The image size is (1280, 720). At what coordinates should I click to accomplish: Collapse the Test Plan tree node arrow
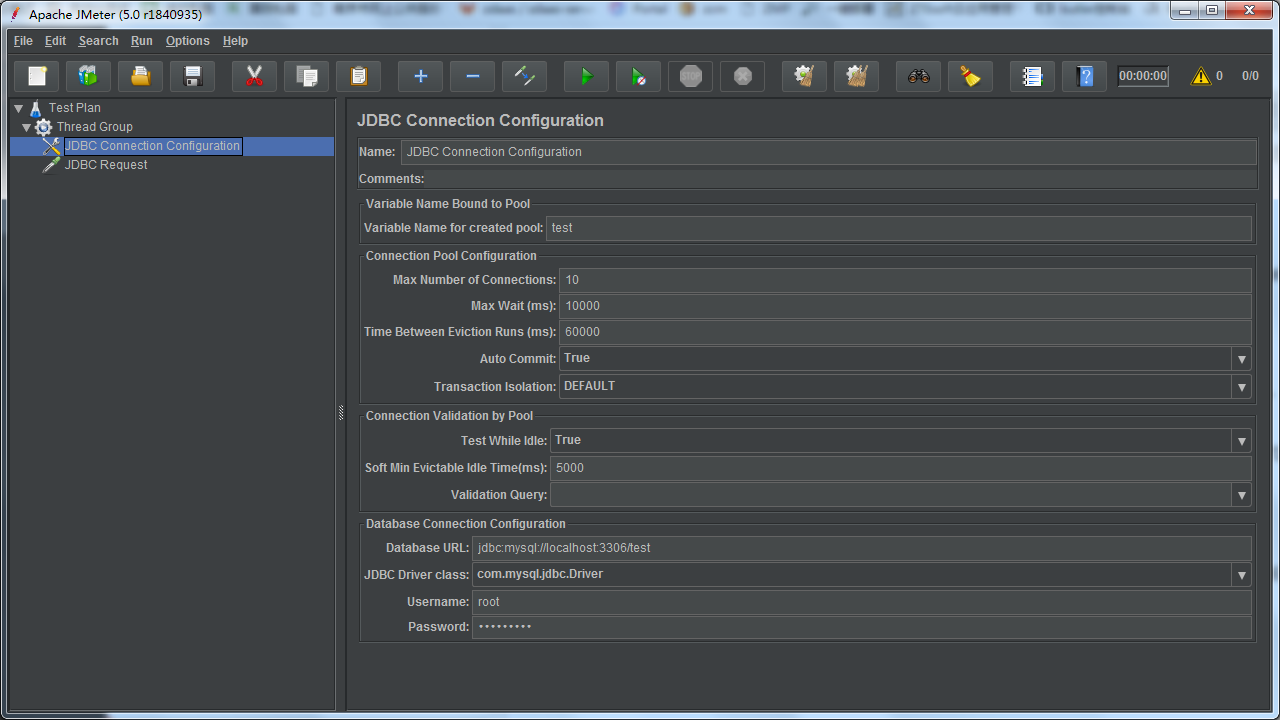[18, 108]
